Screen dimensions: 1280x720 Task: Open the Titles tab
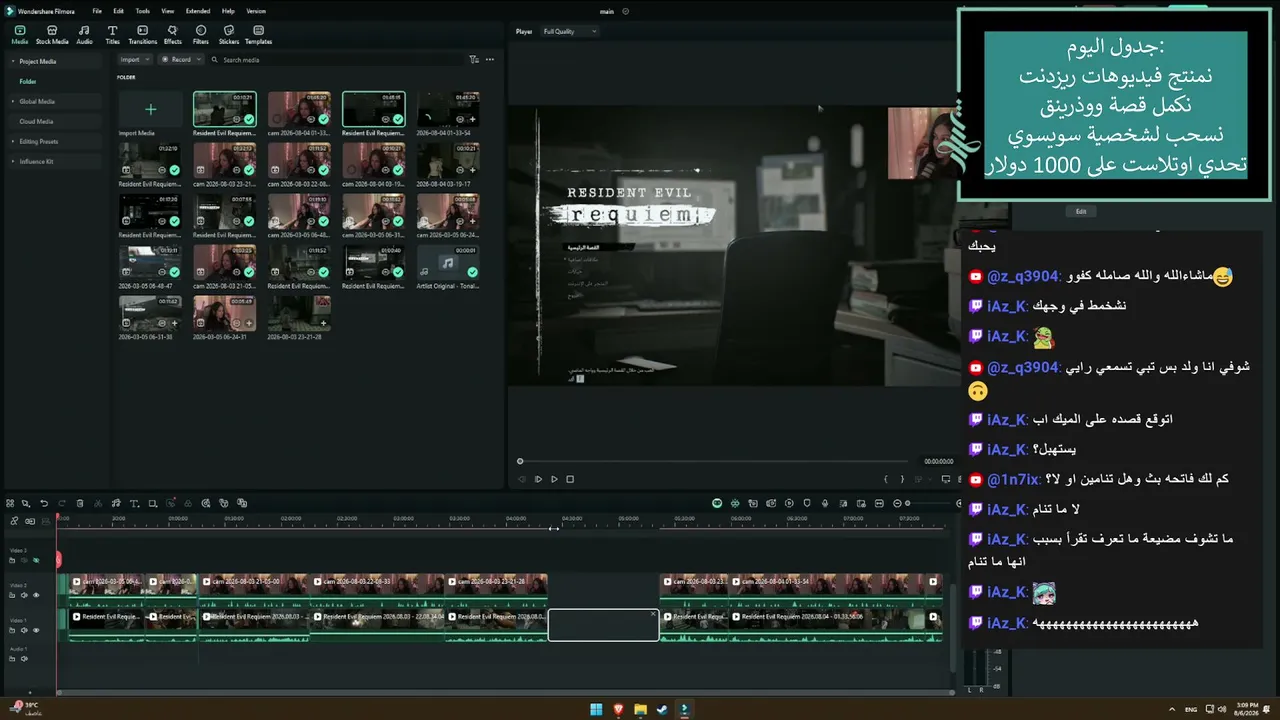[x=112, y=35]
